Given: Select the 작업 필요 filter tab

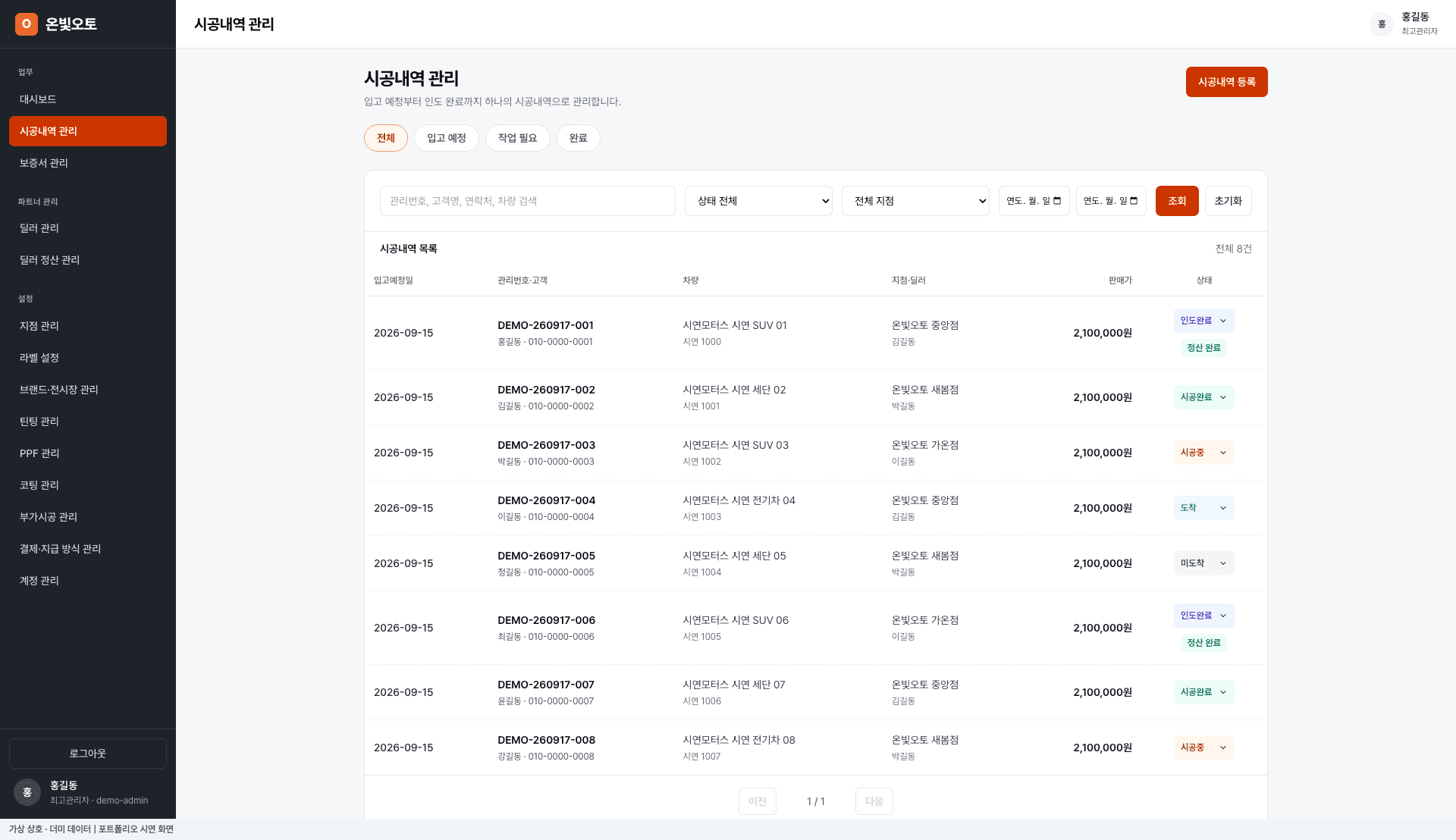Looking at the screenshot, I should pos(518,138).
